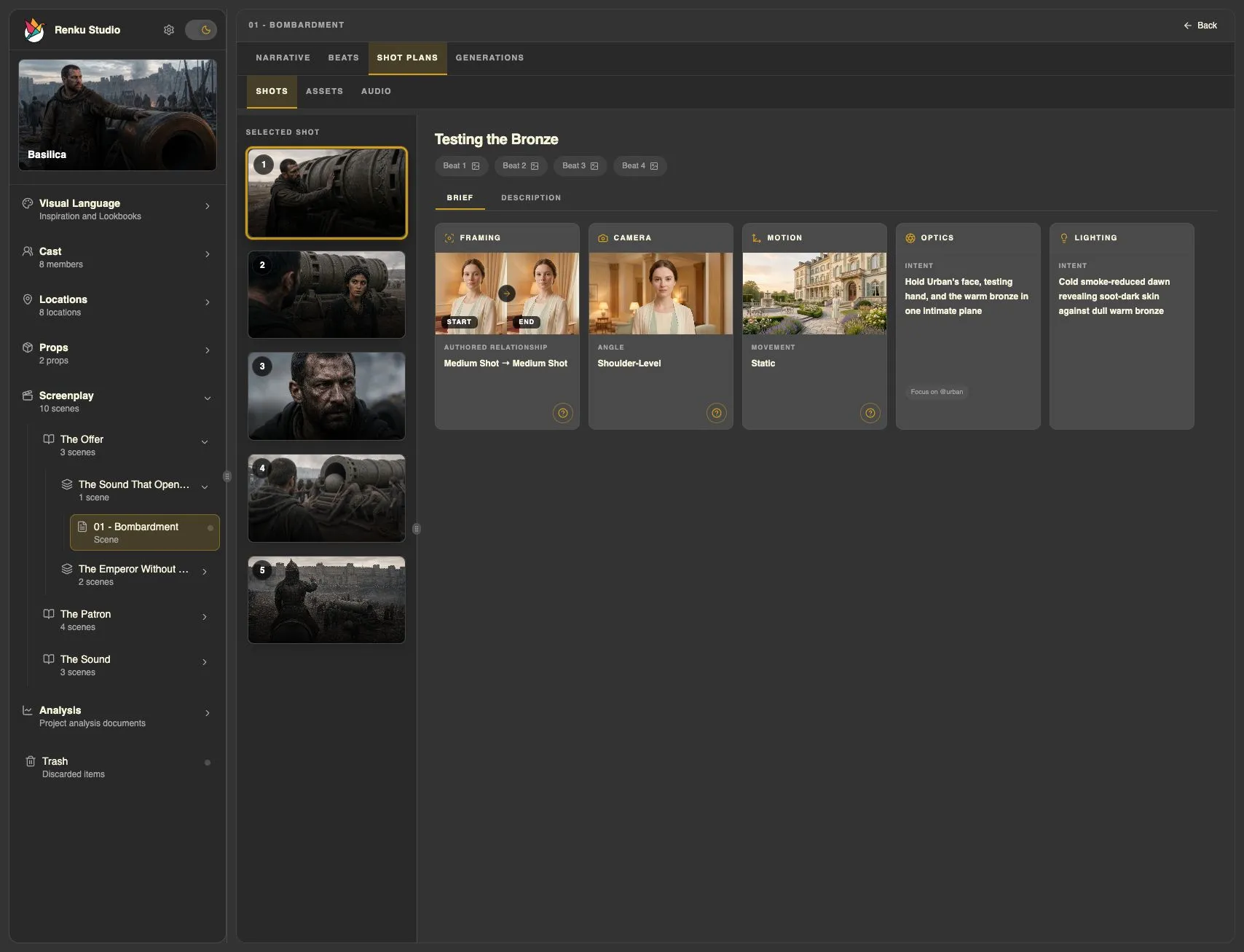Click the Beat 3 chip
This screenshot has height=952, width=1244.
coord(580,166)
